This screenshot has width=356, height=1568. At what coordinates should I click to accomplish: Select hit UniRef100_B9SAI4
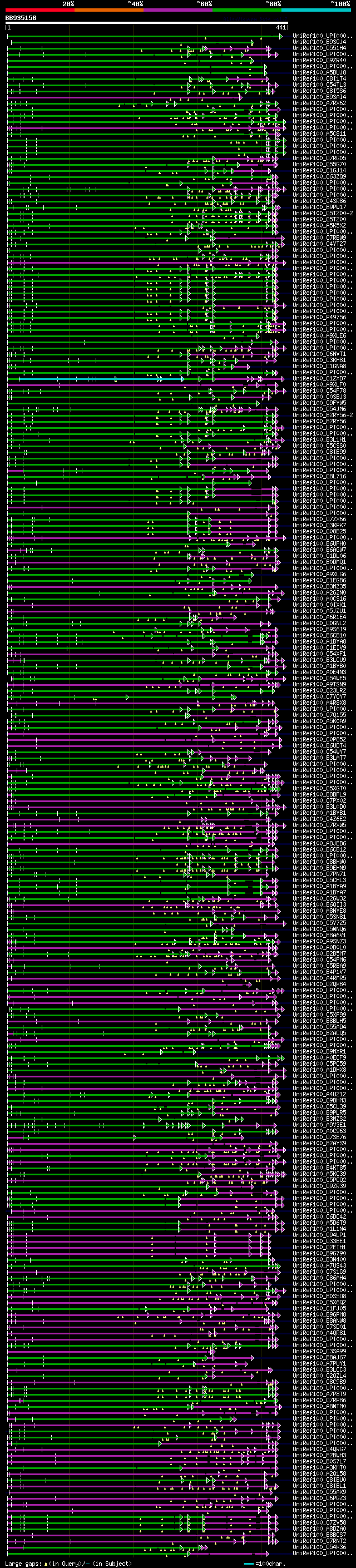tap(319, 97)
